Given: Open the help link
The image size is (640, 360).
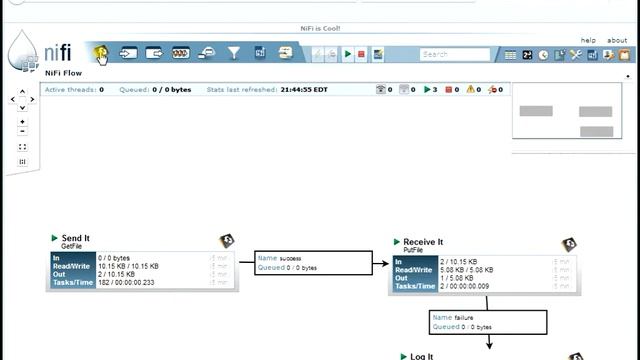Looking at the screenshot, I should tap(588, 40).
